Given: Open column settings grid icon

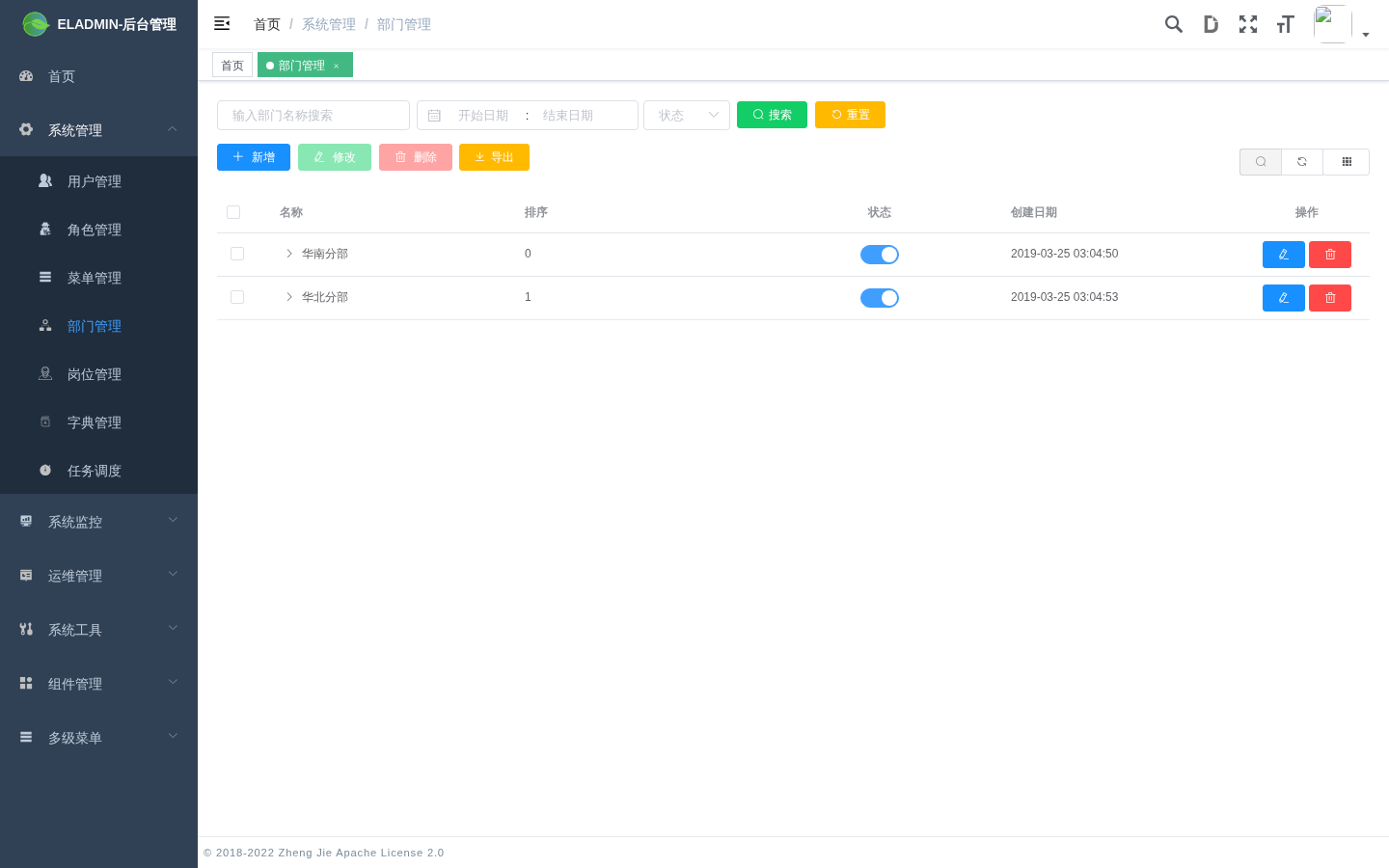Looking at the screenshot, I should pyautogui.click(x=1347, y=162).
